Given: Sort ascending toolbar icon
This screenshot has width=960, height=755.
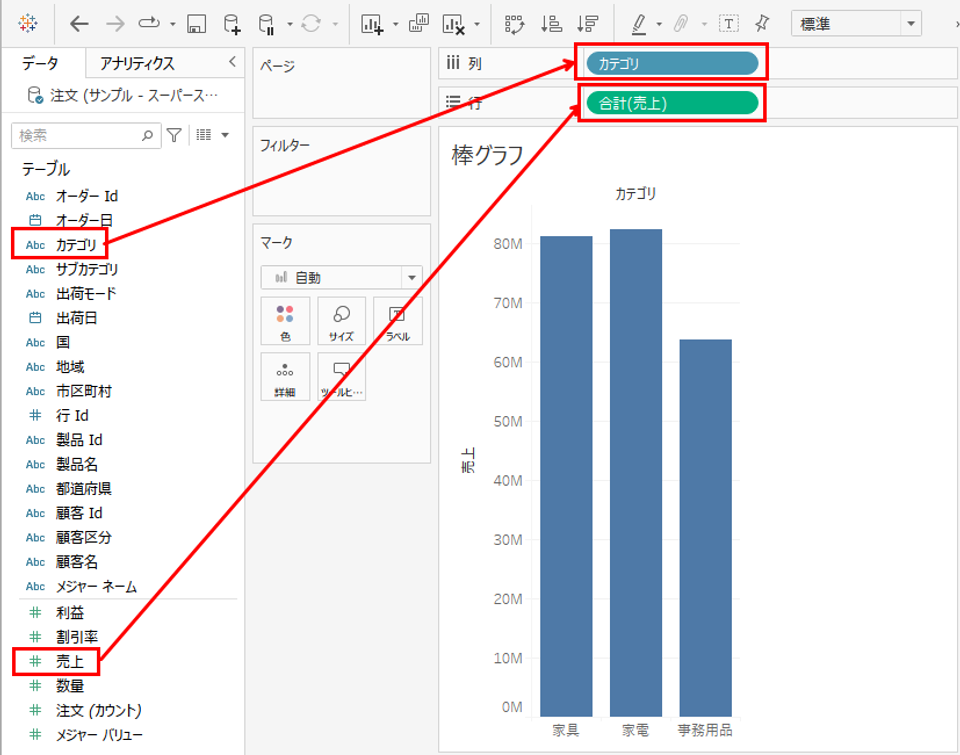Looking at the screenshot, I should [x=551, y=24].
